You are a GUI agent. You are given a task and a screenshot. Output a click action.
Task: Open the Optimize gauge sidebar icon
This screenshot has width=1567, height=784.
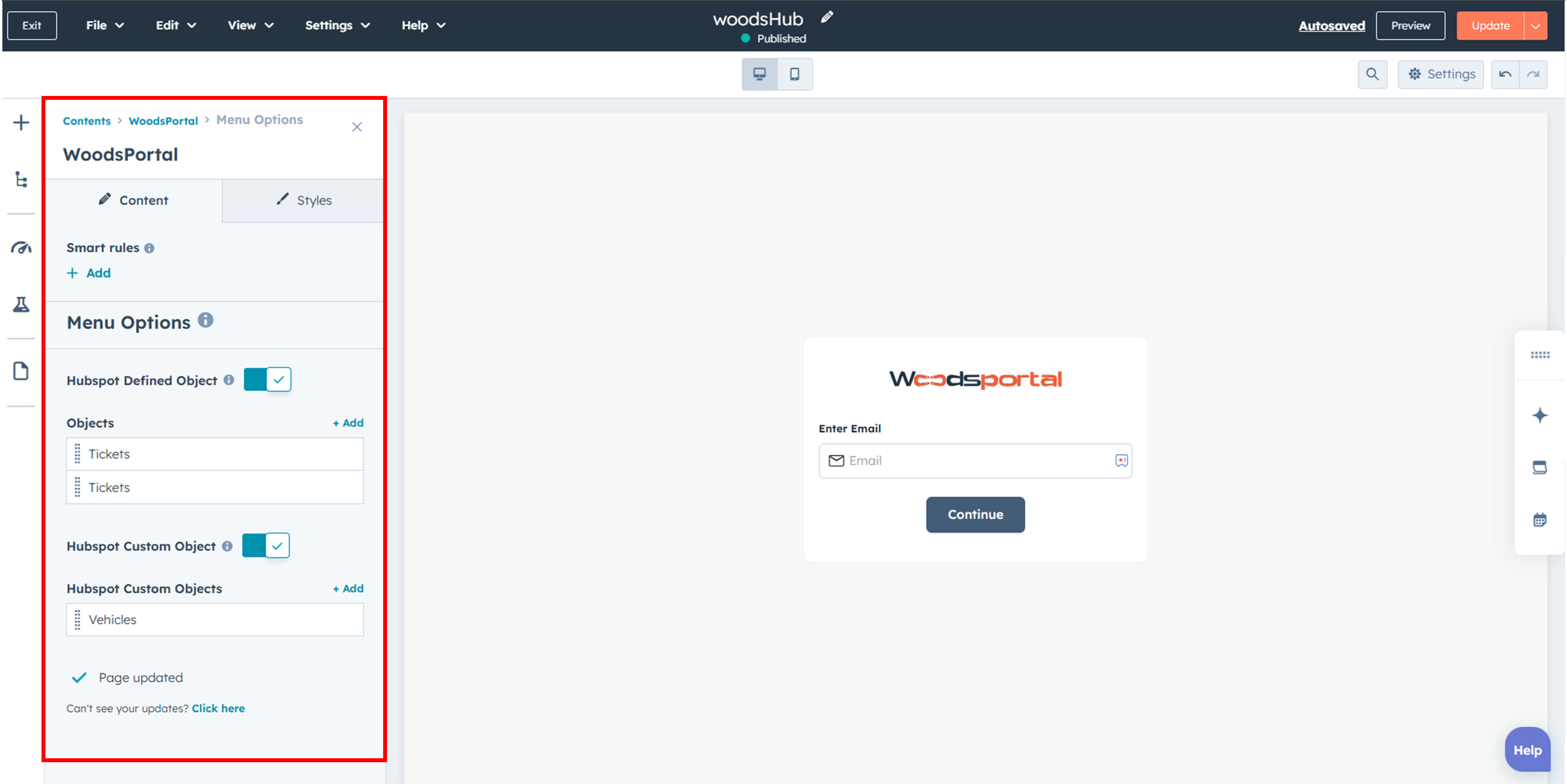click(x=21, y=248)
